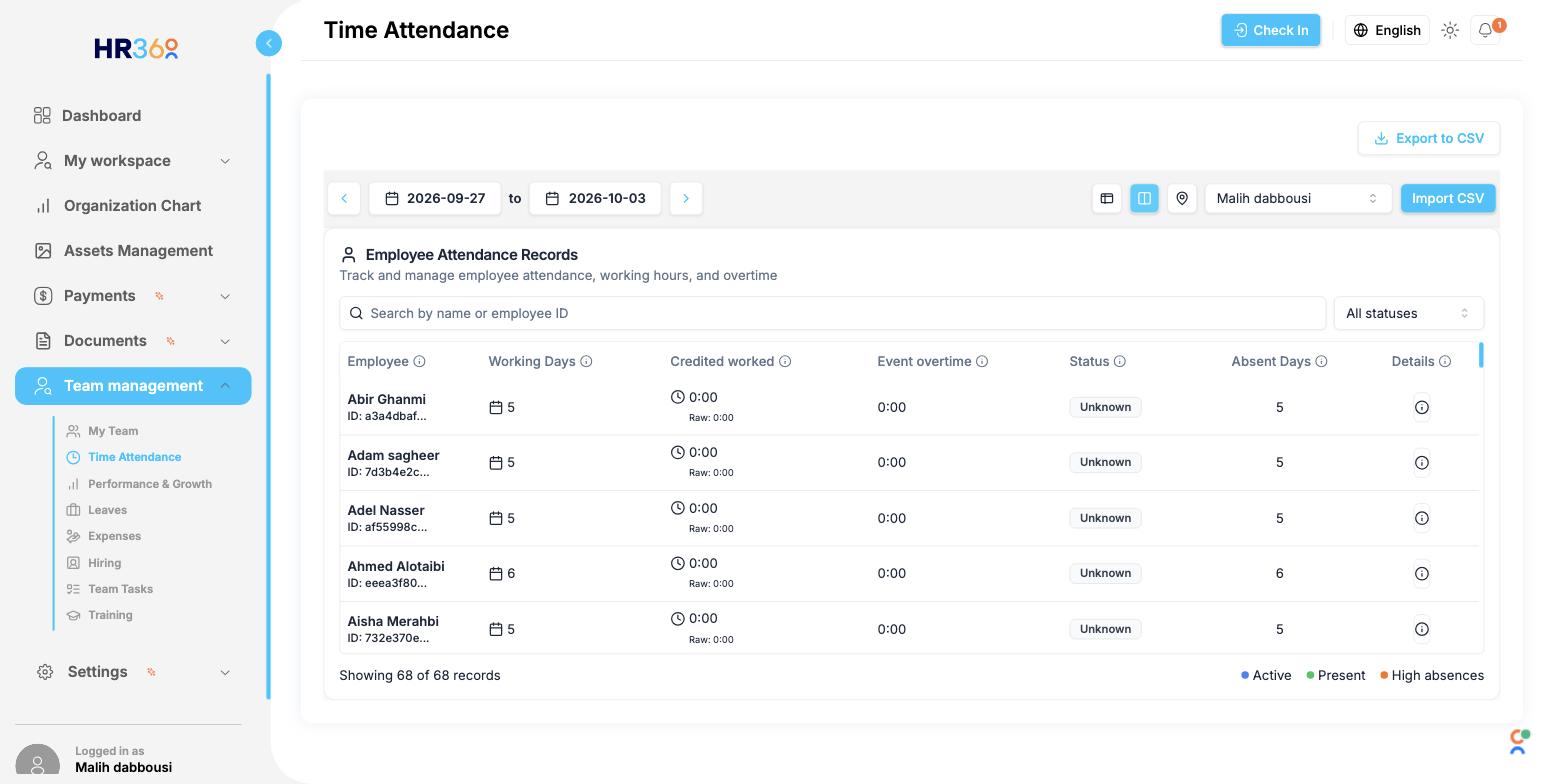Open the location map pin view
This screenshot has height=784, width=1553.
(1182, 198)
